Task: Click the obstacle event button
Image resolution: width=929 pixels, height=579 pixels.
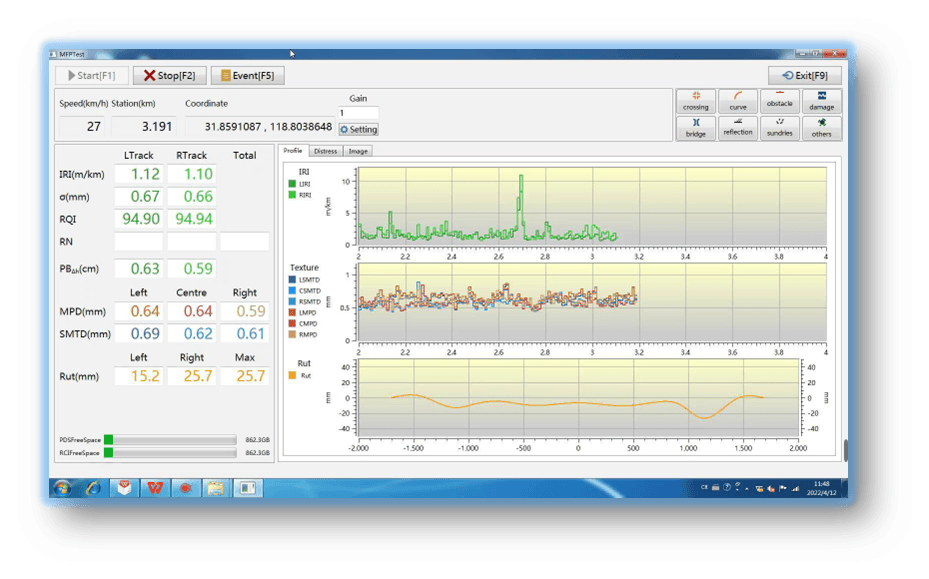Action: (779, 101)
